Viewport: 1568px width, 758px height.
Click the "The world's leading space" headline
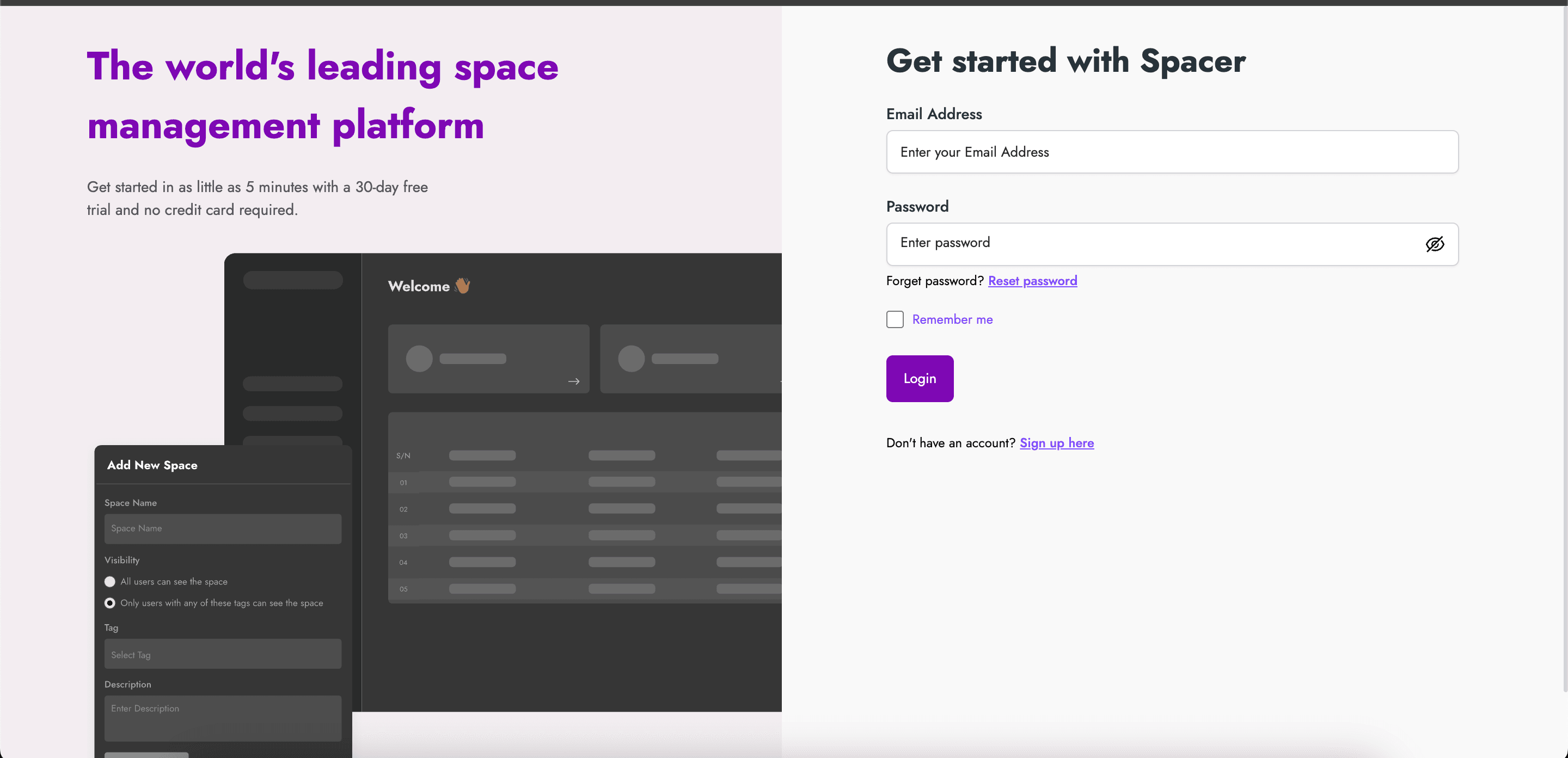click(323, 66)
